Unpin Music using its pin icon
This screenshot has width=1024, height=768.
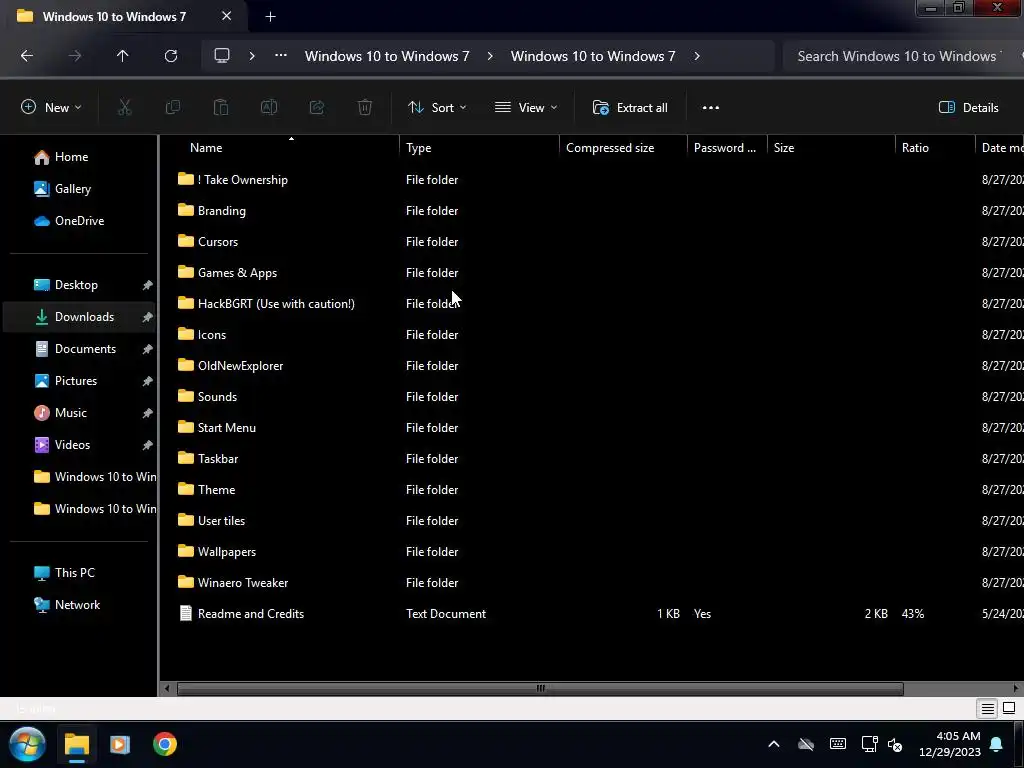[x=148, y=413]
